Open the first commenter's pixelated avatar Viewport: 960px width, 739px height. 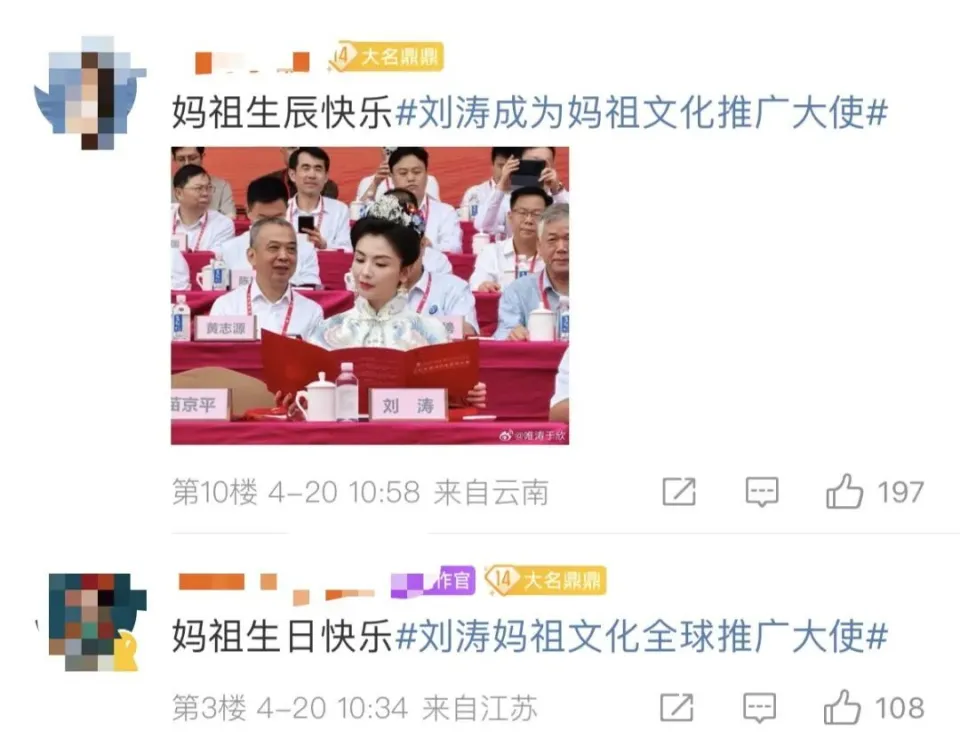tap(90, 92)
